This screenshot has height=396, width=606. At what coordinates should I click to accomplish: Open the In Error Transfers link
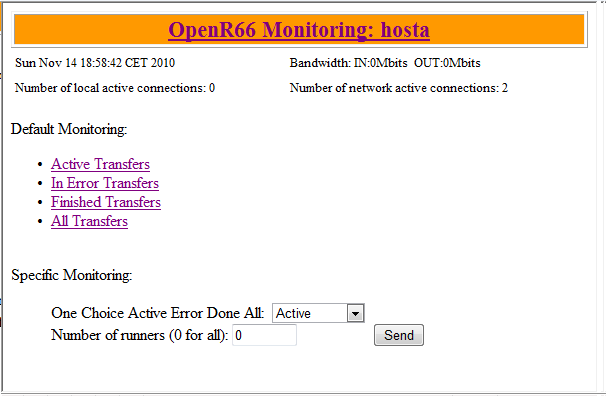[105, 183]
